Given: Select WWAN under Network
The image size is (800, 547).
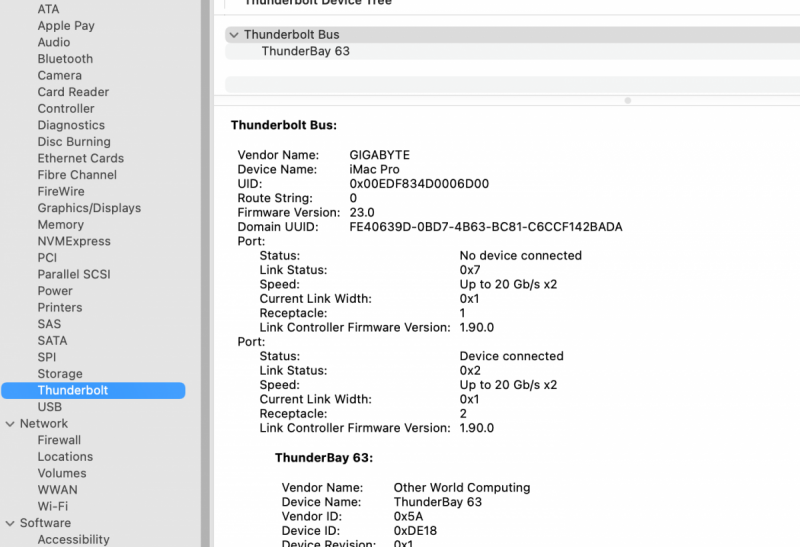Looking at the screenshot, I should click(58, 490).
